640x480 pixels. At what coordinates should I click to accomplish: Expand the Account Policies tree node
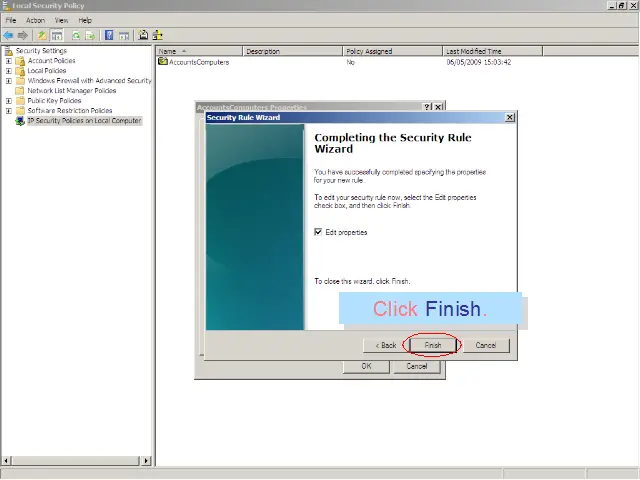click(x=9, y=61)
